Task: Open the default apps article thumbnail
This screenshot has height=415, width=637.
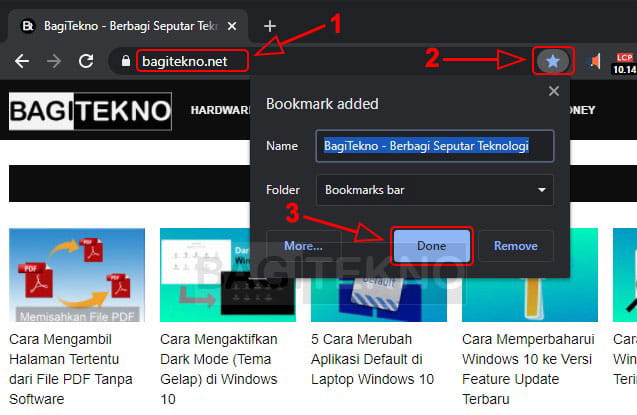Action: point(379,300)
